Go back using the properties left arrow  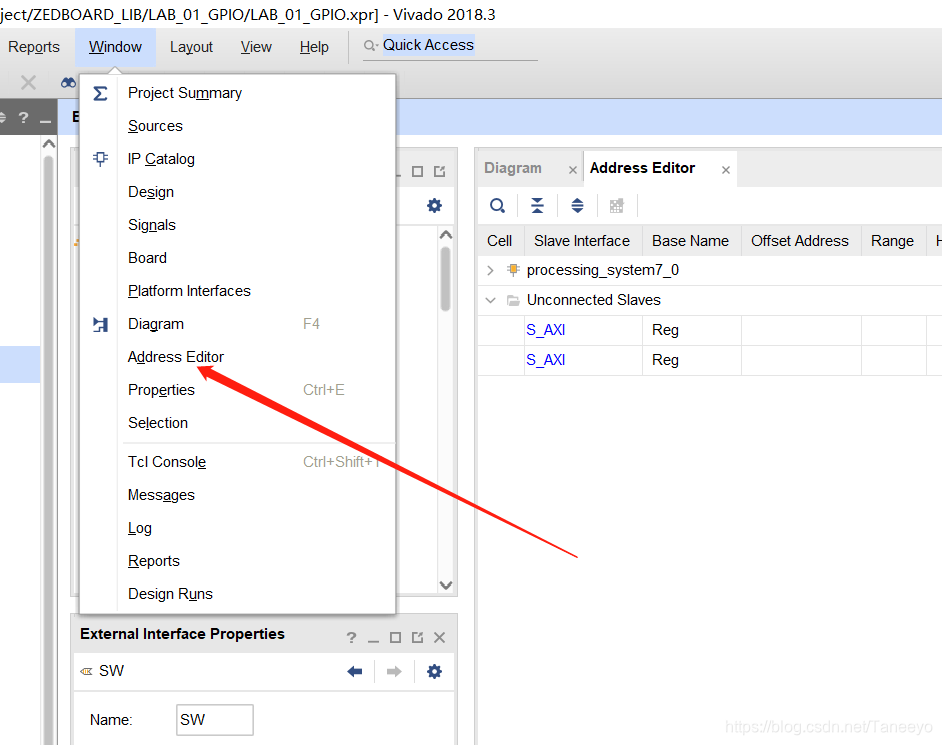click(355, 672)
